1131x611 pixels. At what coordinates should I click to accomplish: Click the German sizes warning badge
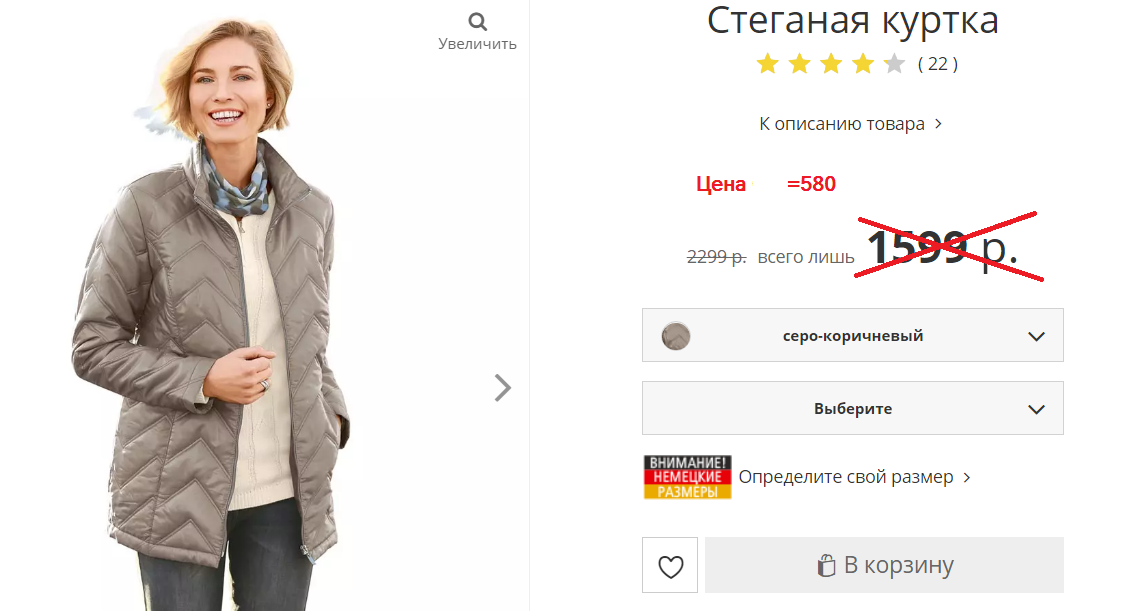tap(687, 477)
